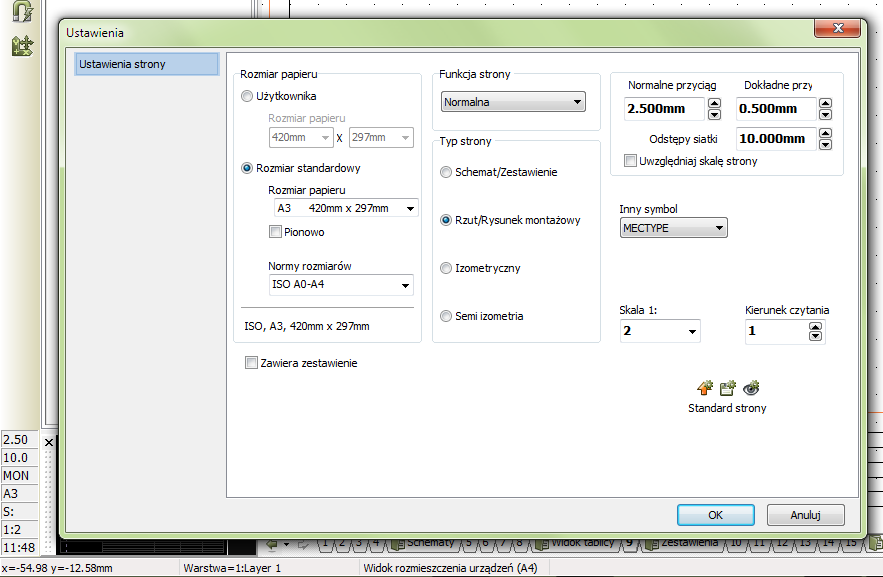883x577 pixels.
Task: Open the disabled 297mm height dropdown
Action: (x=405, y=137)
